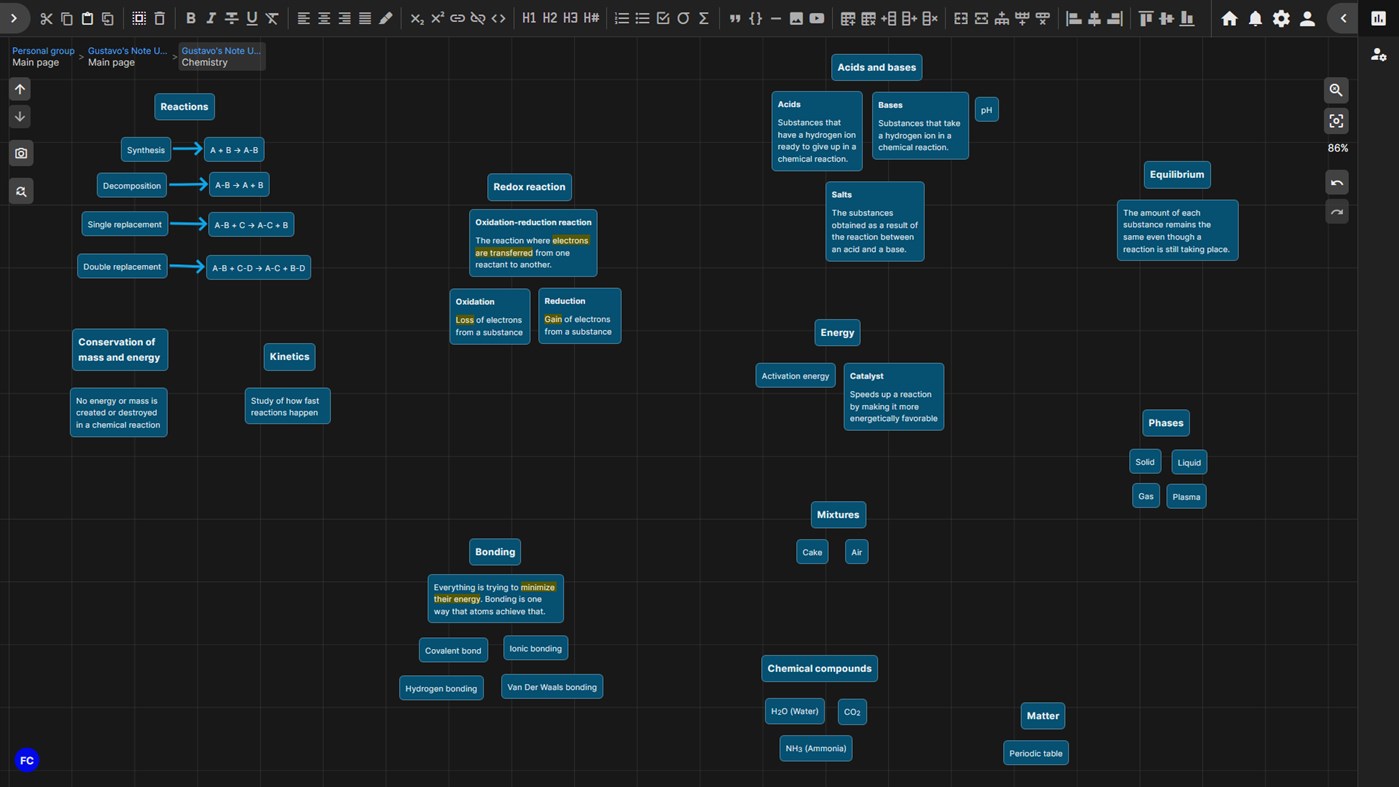Insert an image using the image icon

click(796, 18)
